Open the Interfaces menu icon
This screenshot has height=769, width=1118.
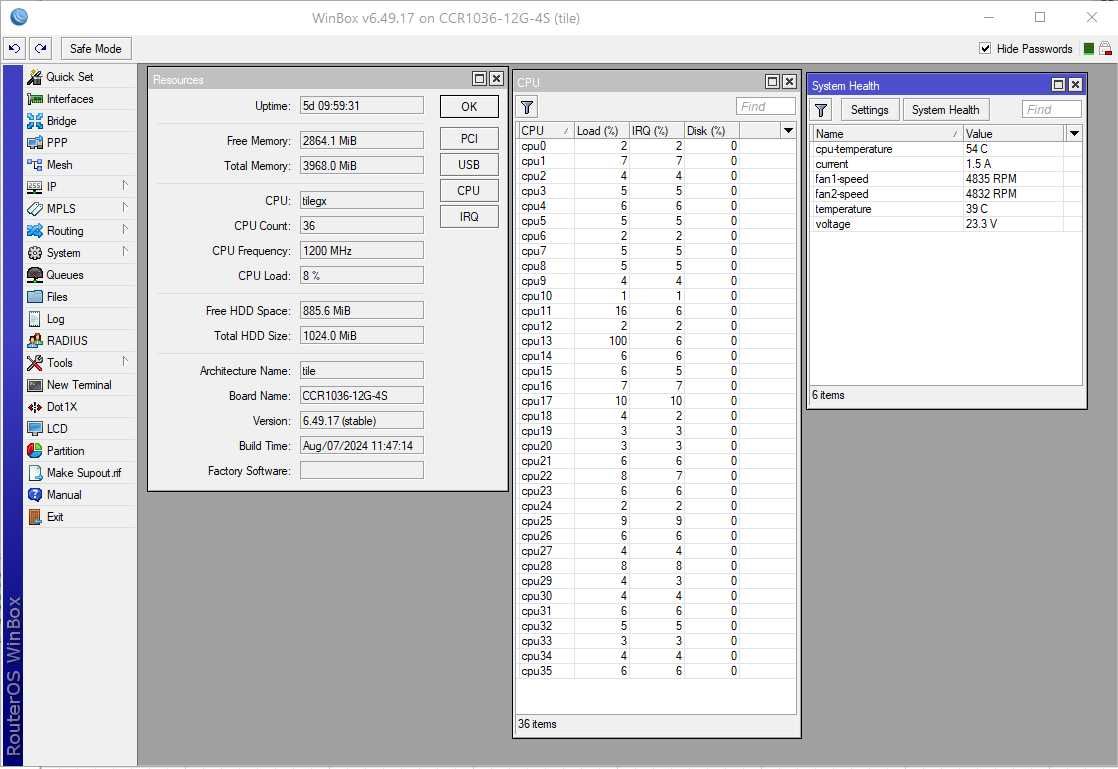34,99
